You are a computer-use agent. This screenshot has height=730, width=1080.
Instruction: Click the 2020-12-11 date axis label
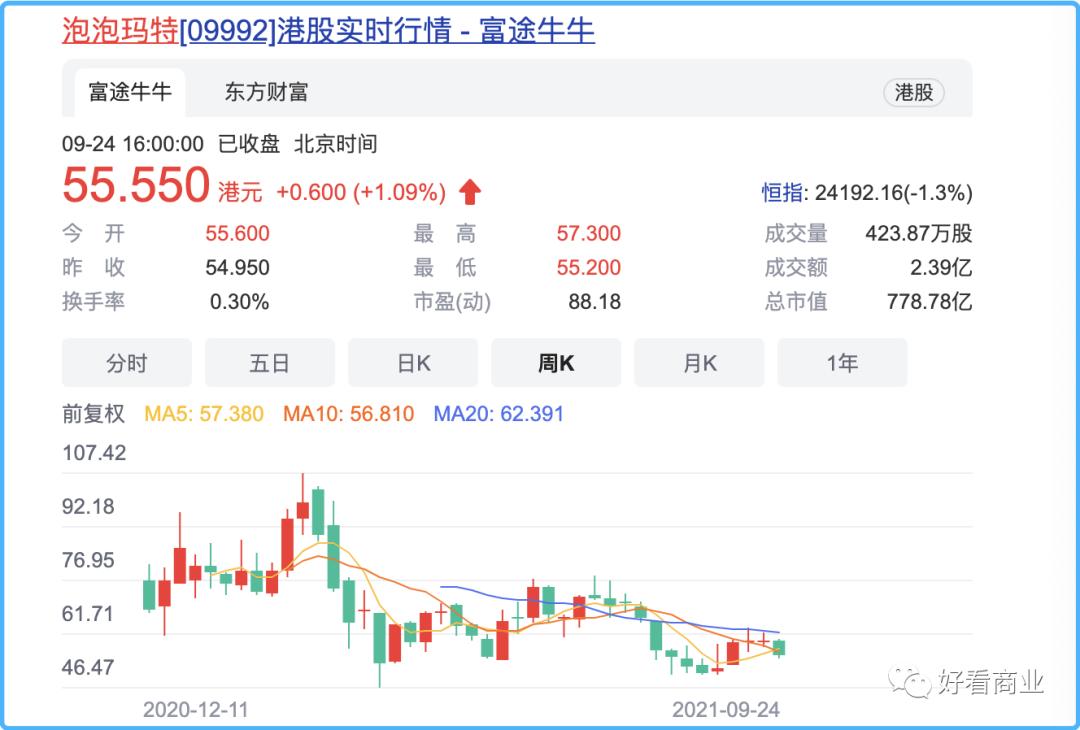(x=196, y=709)
